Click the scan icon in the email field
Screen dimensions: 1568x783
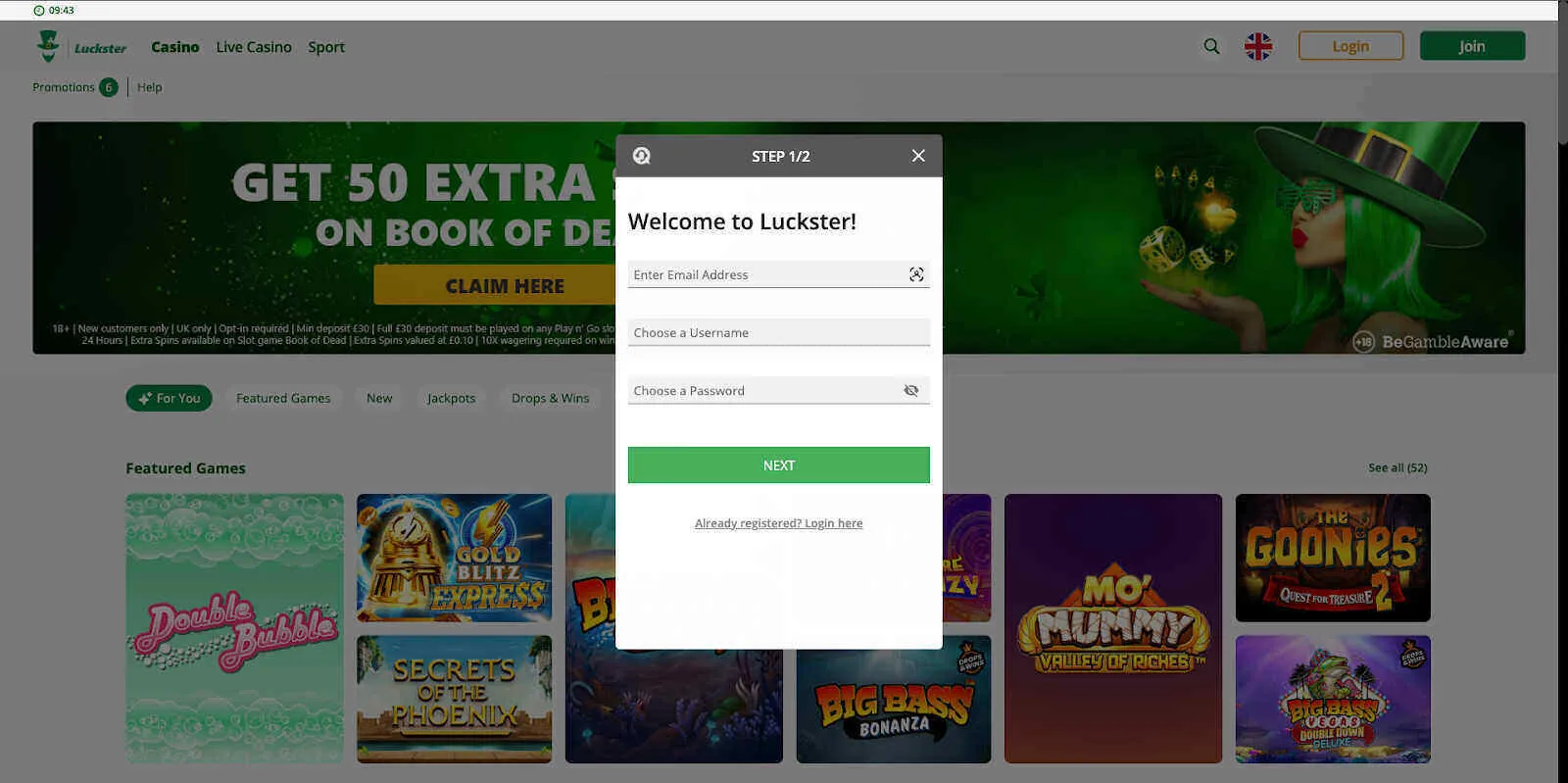pyautogui.click(x=916, y=274)
